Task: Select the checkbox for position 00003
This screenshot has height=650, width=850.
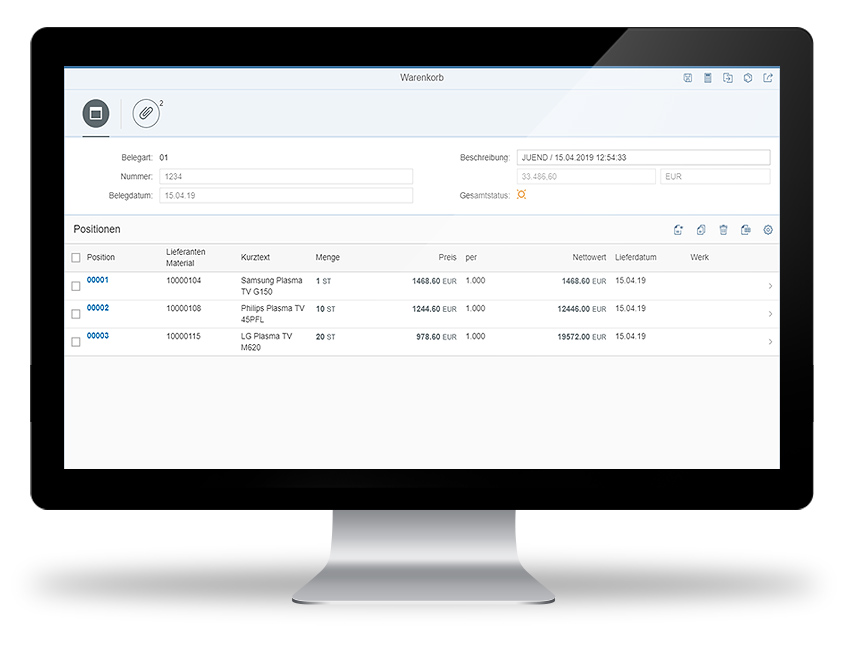Action: pos(76,342)
